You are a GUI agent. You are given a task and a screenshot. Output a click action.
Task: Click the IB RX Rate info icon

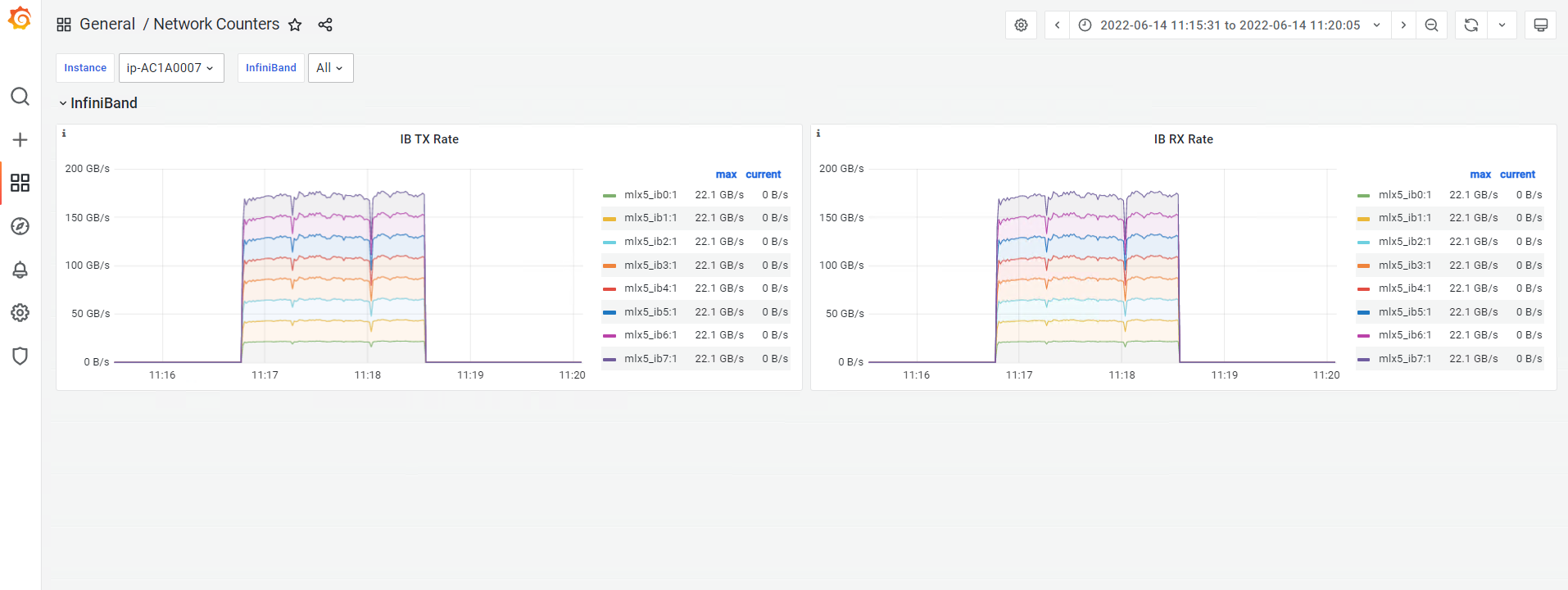[818, 133]
